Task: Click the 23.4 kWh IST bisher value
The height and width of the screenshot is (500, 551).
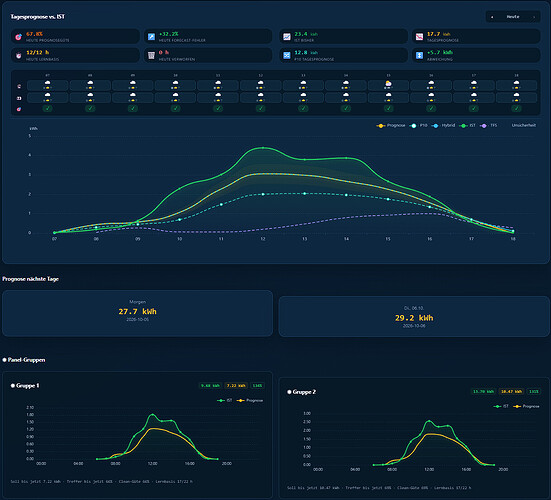Action: [306, 34]
